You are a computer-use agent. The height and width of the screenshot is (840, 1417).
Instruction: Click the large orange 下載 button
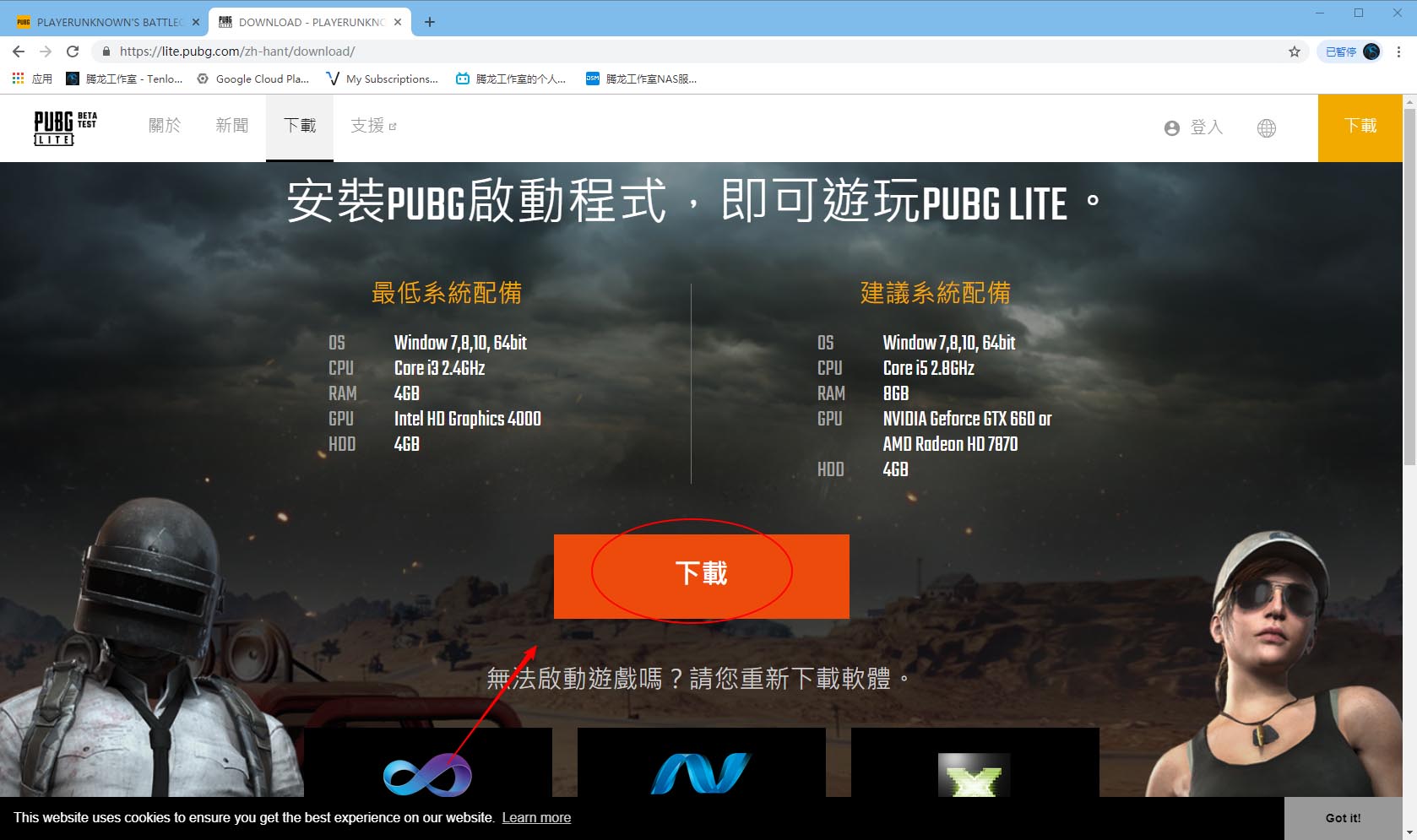[x=702, y=577]
